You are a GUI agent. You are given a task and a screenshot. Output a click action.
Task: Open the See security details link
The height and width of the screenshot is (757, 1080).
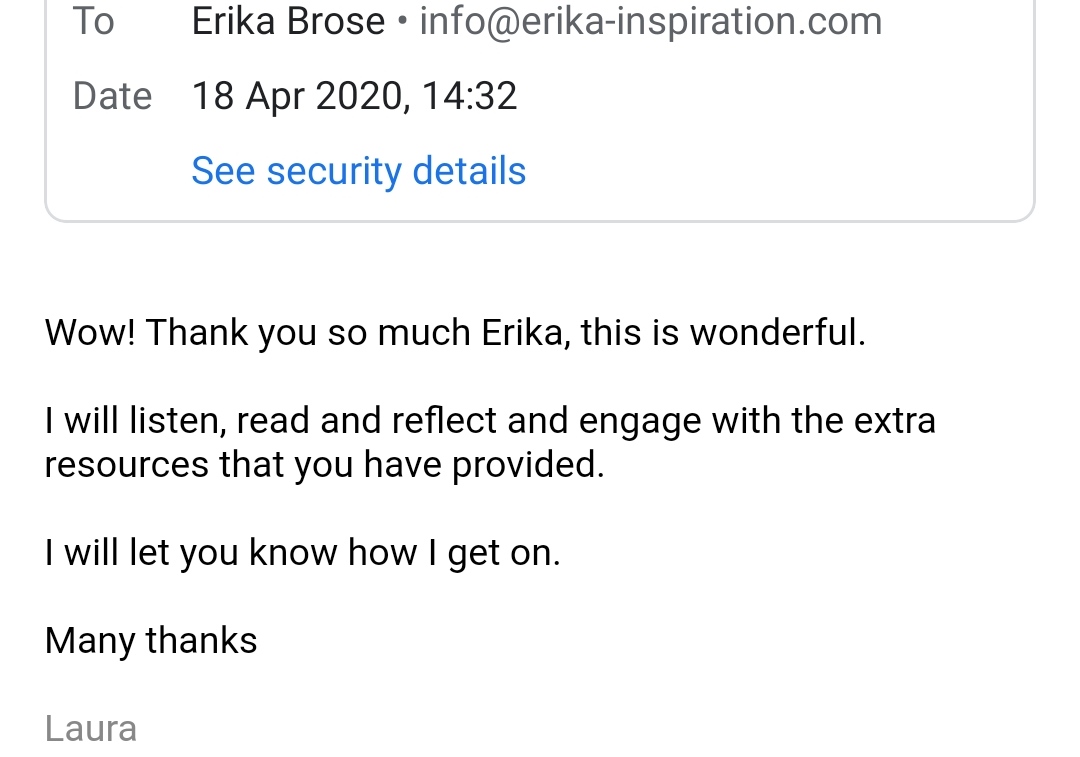[358, 171]
